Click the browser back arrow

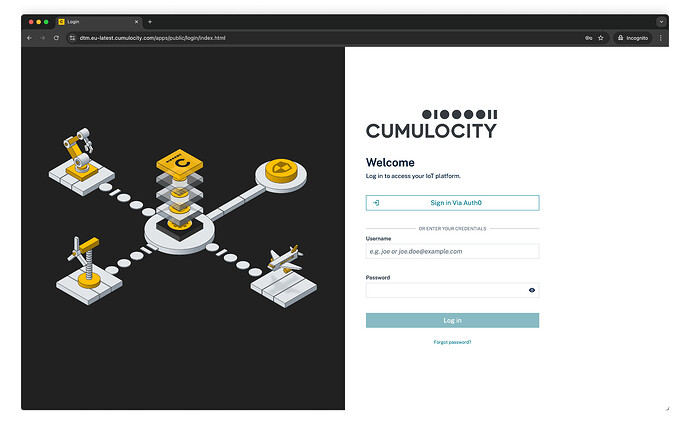tap(29, 38)
